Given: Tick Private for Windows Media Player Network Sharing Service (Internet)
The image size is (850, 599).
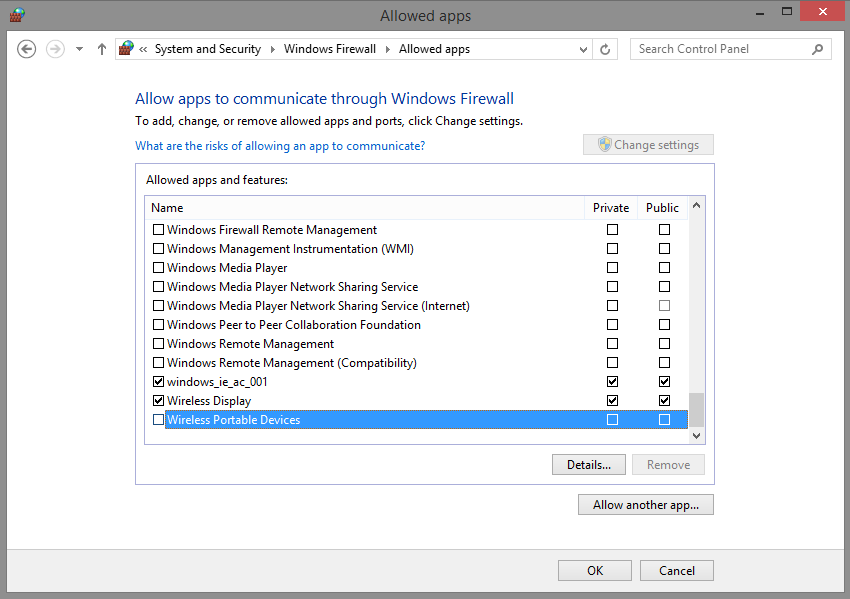Looking at the screenshot, I should (x=613, y=306).
